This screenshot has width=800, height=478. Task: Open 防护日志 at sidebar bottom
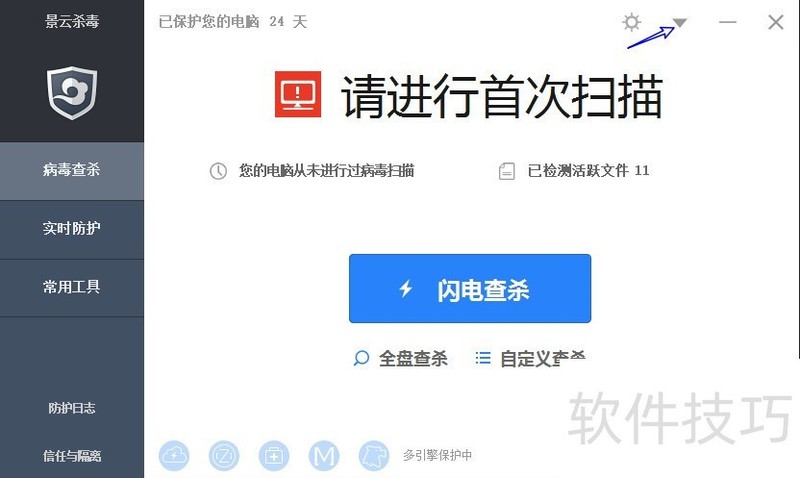(x=72, y=408)
